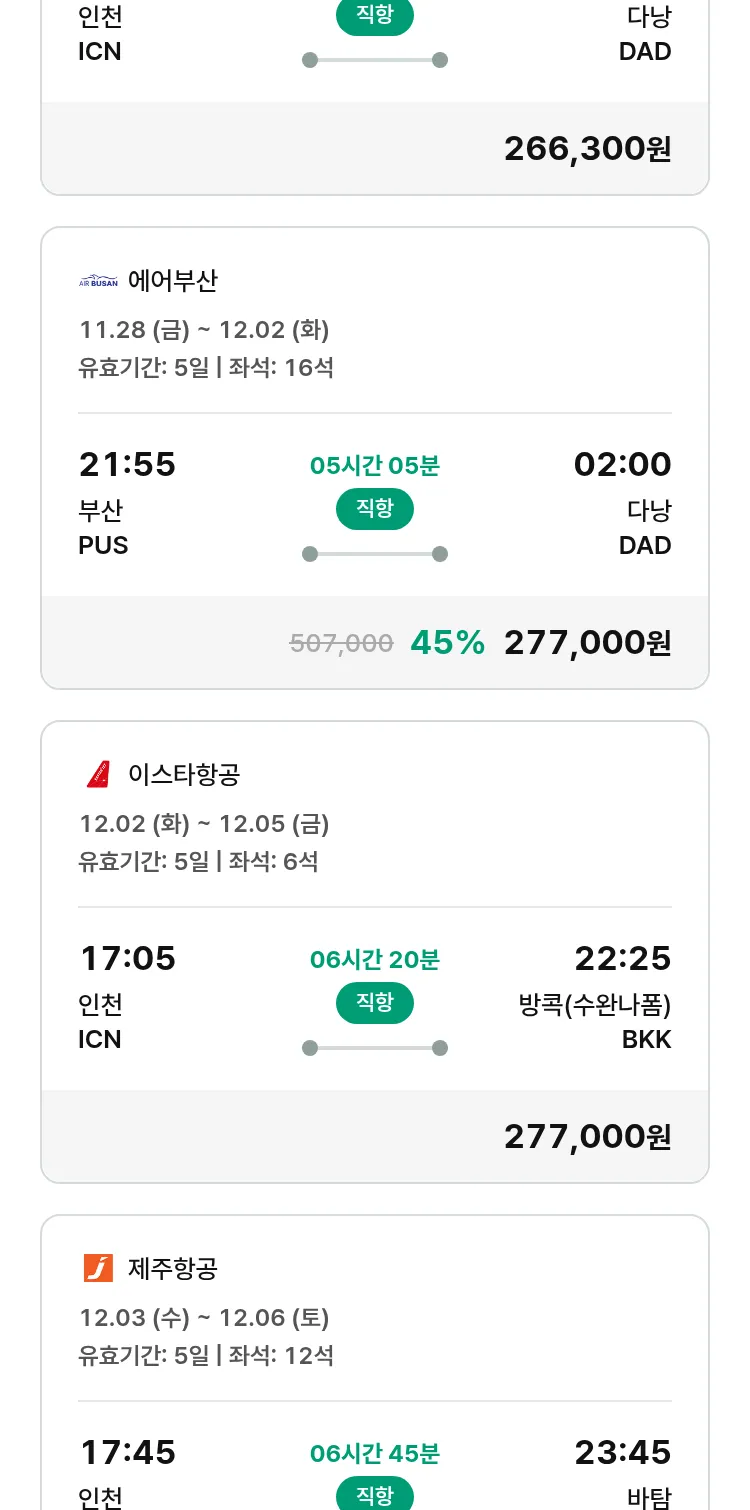This screenshot has width=750, height=1510.
Task: Click the red Eastar Jet logo
Action: pyautogui.click(x=98, y=774)
